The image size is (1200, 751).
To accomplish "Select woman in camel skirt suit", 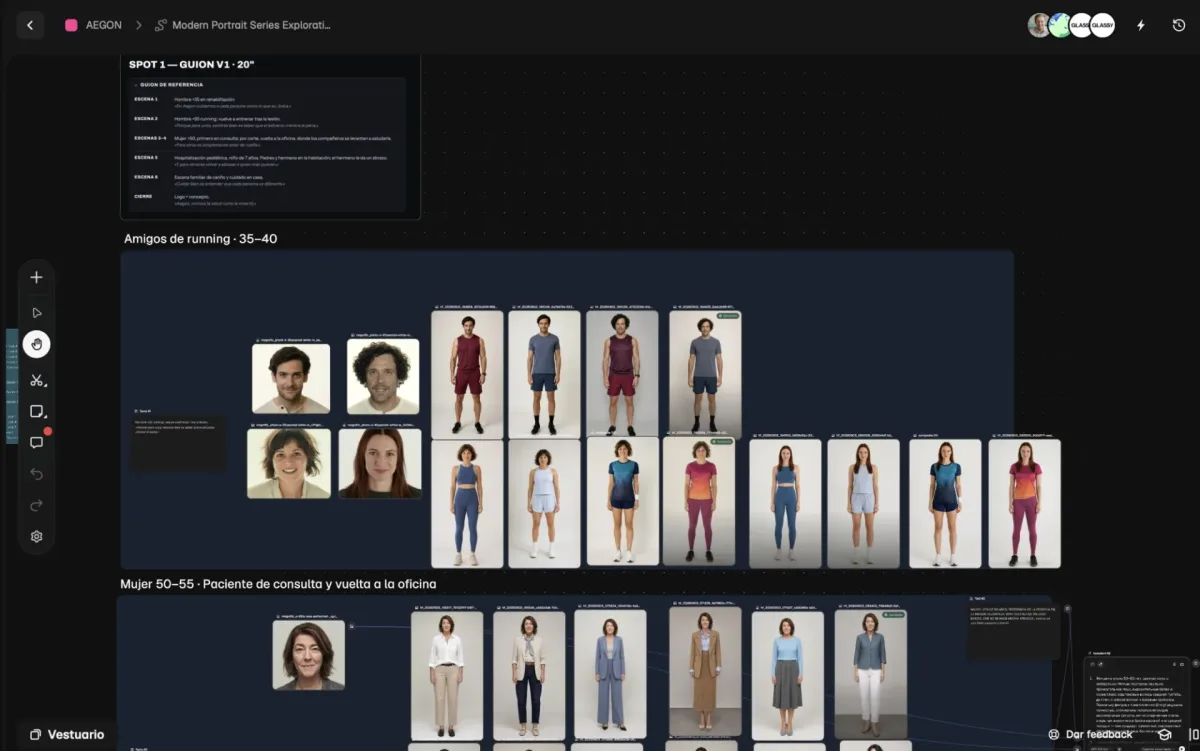I will (x=705, y=671).
